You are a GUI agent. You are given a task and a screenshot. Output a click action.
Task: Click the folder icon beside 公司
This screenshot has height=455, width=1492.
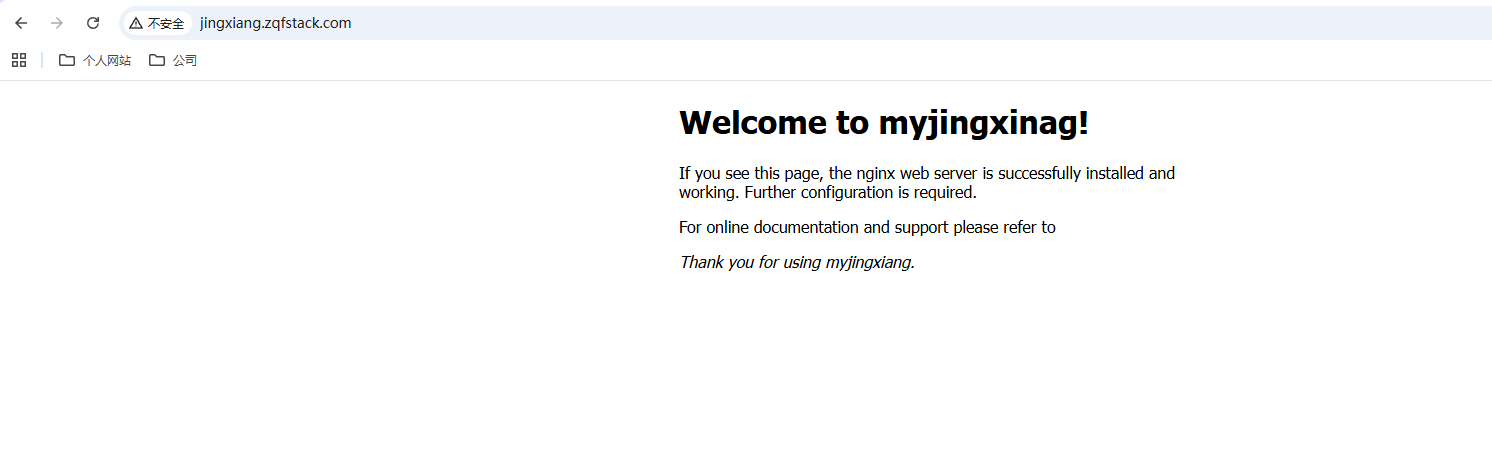pos(157,60)
